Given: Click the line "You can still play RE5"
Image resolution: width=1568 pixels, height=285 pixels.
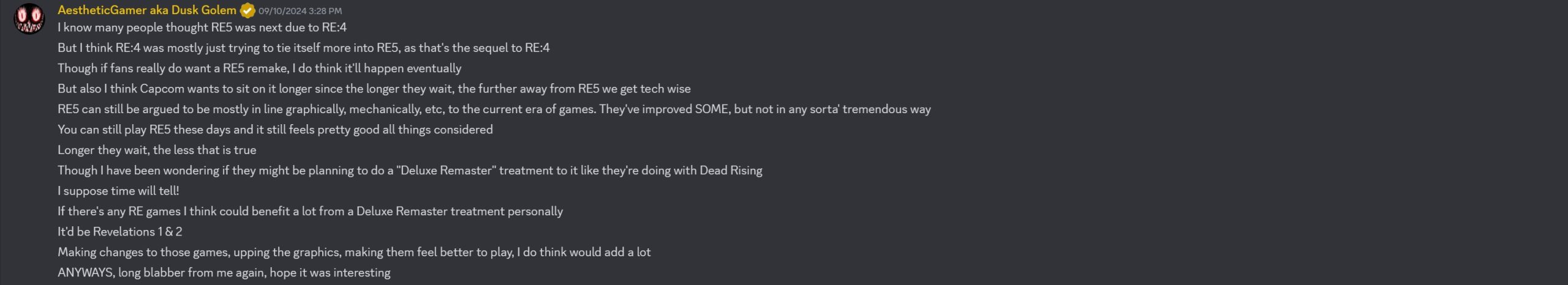Looking at the screenshot, I should pos(275,130).
